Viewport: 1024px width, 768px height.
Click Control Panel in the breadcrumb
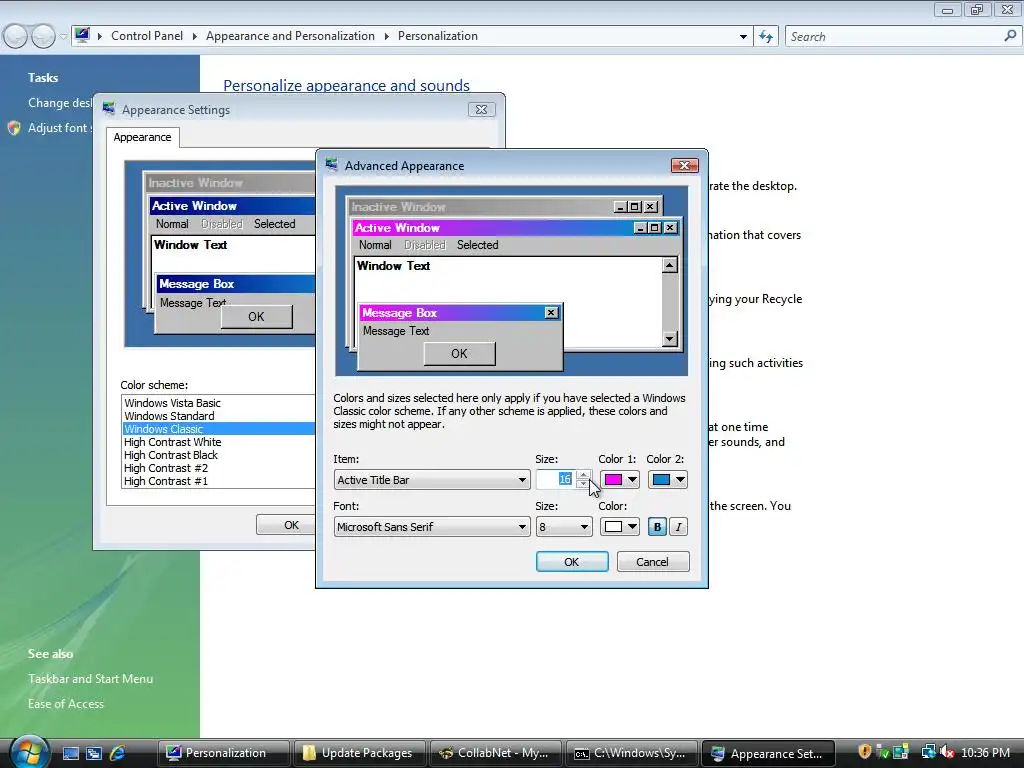click(x=147, y=36)
